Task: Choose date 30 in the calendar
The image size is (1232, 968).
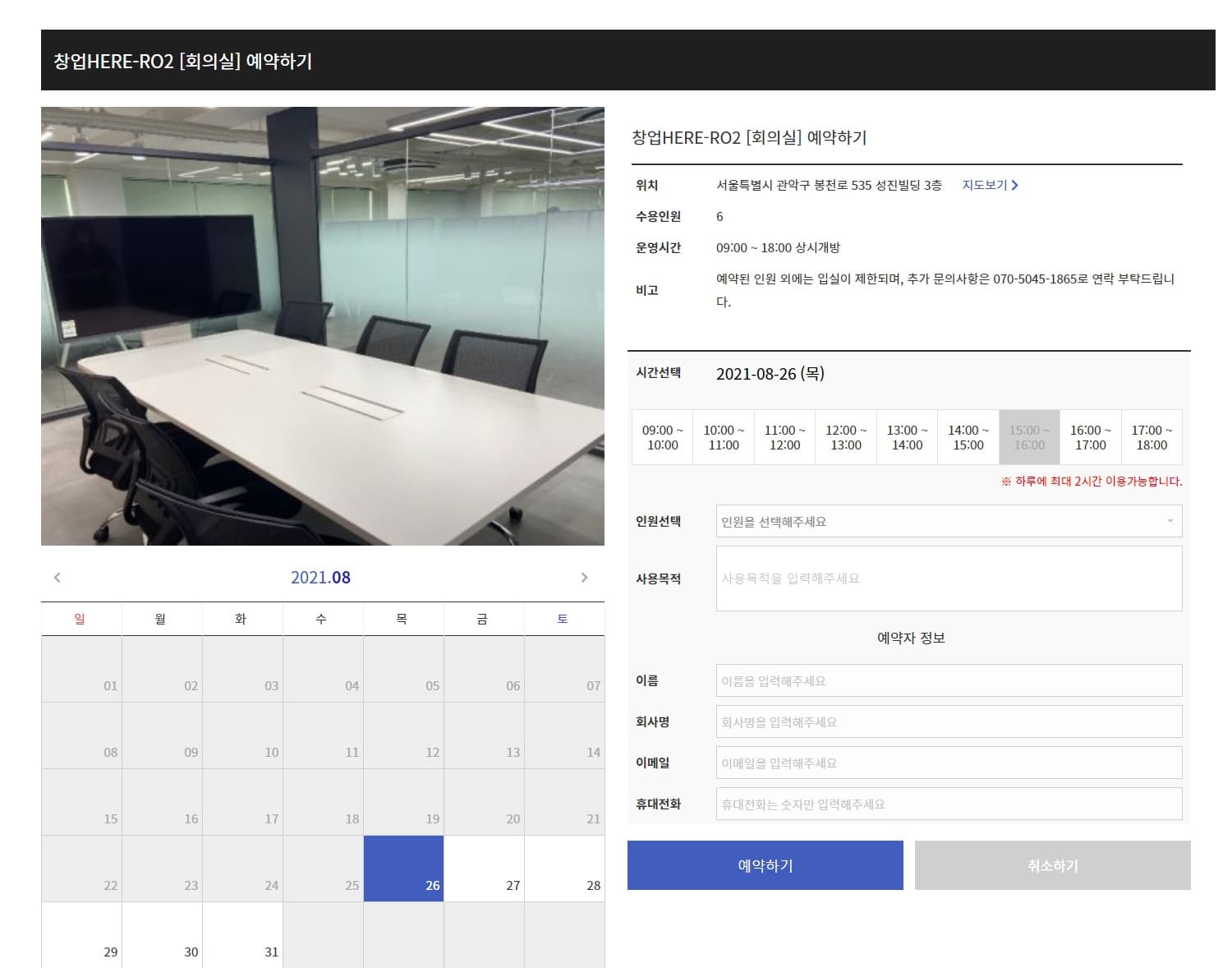Action: pyautogui.click(x=162, y=935)
